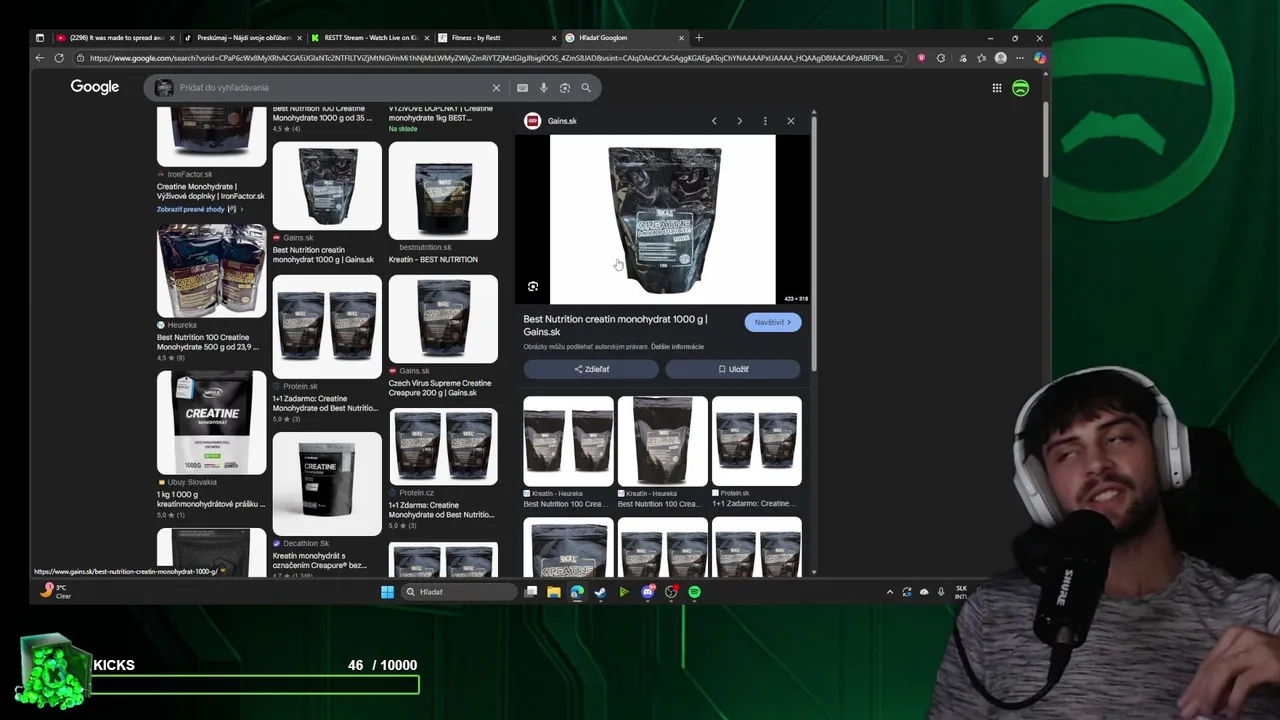This screenshot has width=1280, height=720.
Task: Click the Zdieľať share button
Action: [x=592, y=369]
